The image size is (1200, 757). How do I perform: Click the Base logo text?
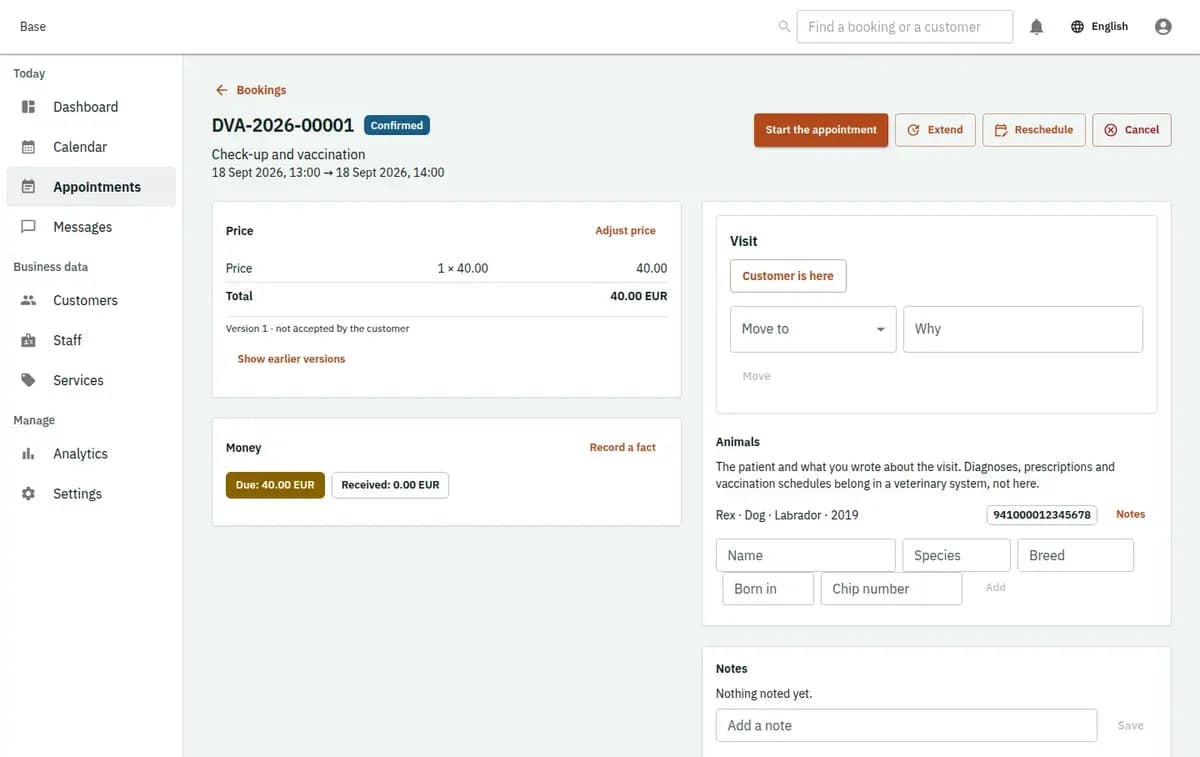[x=33, y=27]
